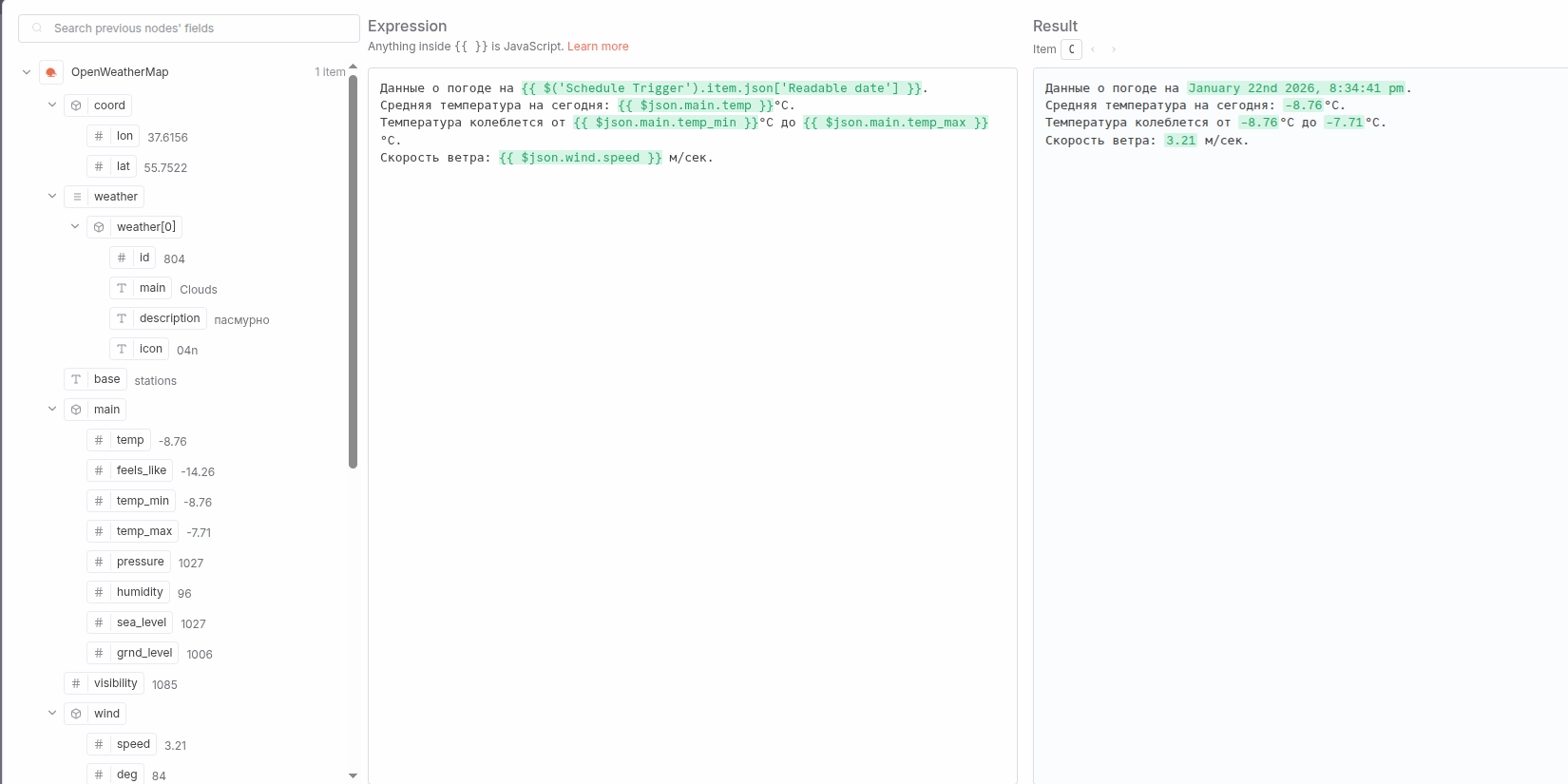Click the number icon beside feels_like

coord(99,470)
